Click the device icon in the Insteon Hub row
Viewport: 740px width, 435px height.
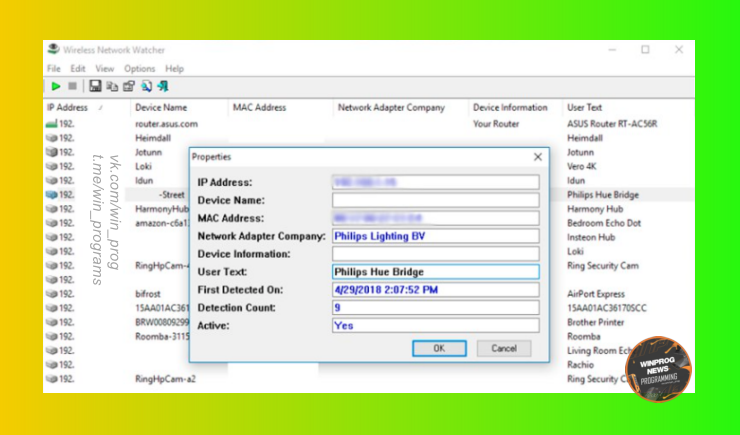click(51, 237)
